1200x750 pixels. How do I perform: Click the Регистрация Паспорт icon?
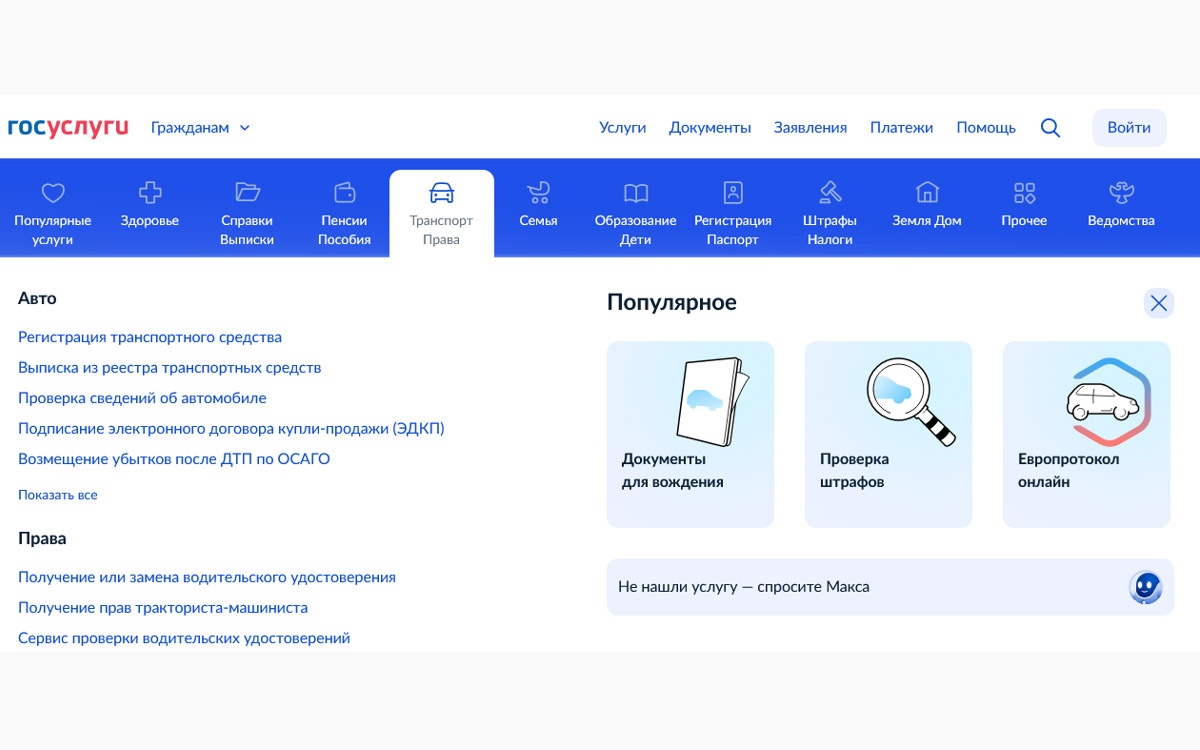point(733,192)
